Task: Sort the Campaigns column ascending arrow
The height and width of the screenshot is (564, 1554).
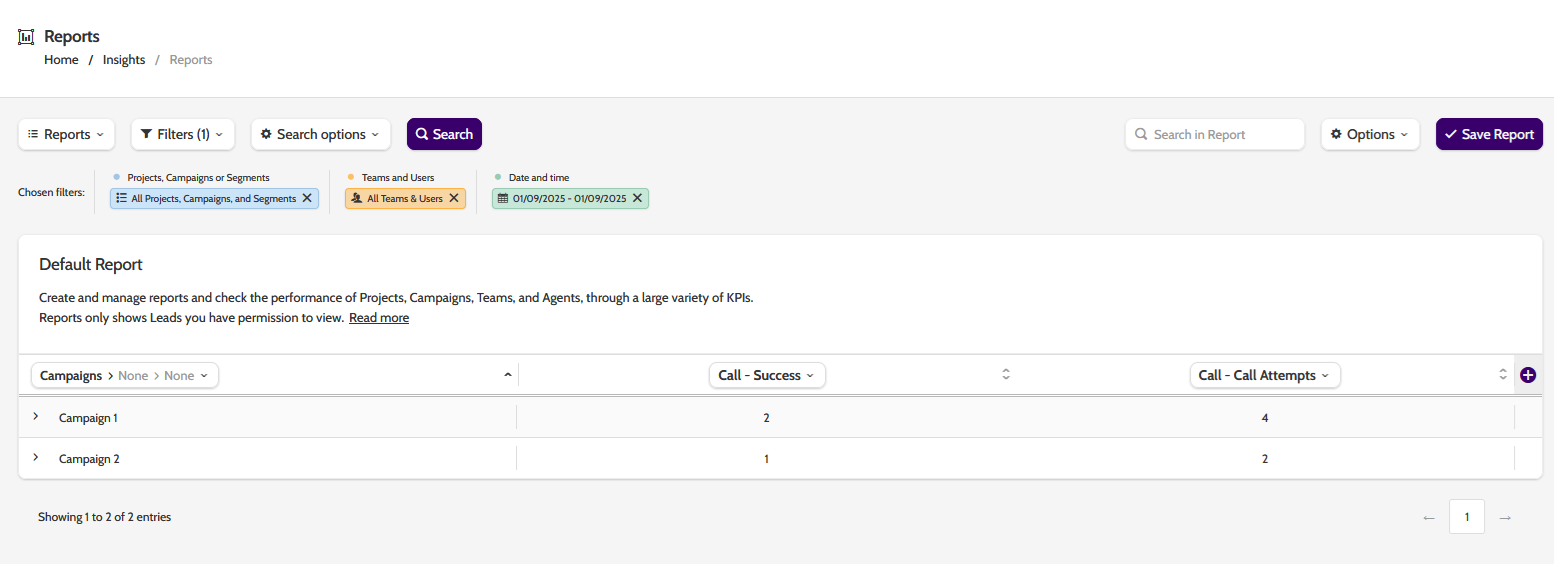Action: 507,375
